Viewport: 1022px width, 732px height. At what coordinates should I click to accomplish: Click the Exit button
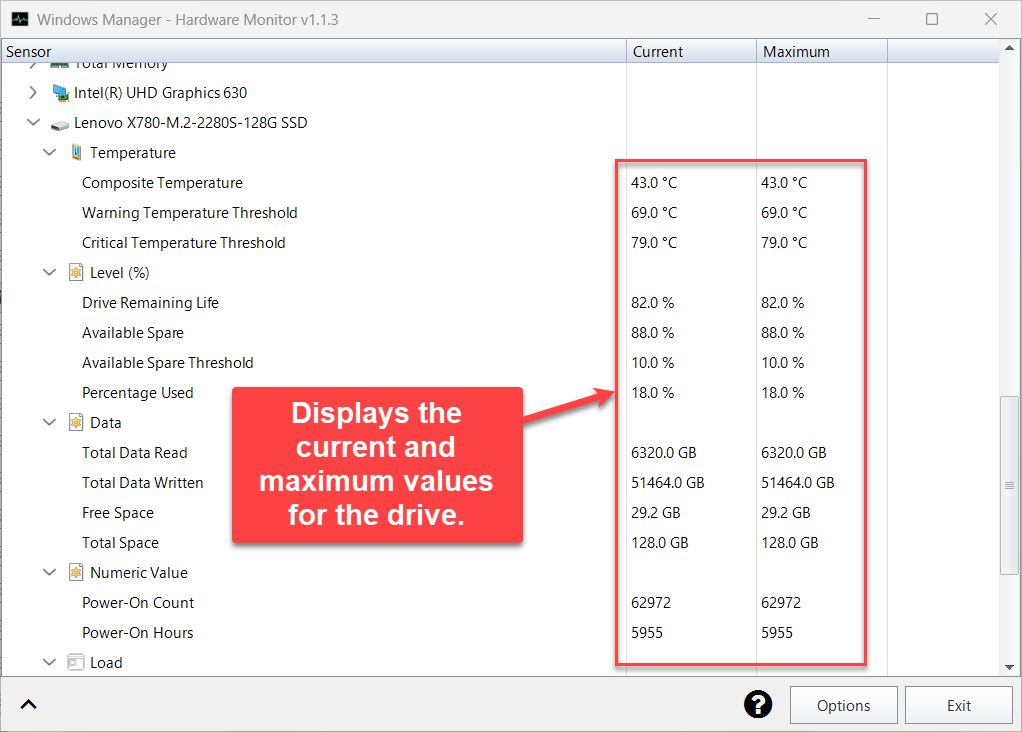pyautogui.click(x=959, y=705)
